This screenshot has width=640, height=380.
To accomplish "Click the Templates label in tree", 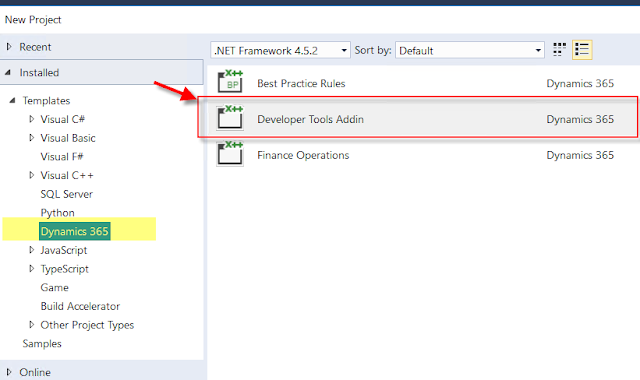I will (46, 100).
